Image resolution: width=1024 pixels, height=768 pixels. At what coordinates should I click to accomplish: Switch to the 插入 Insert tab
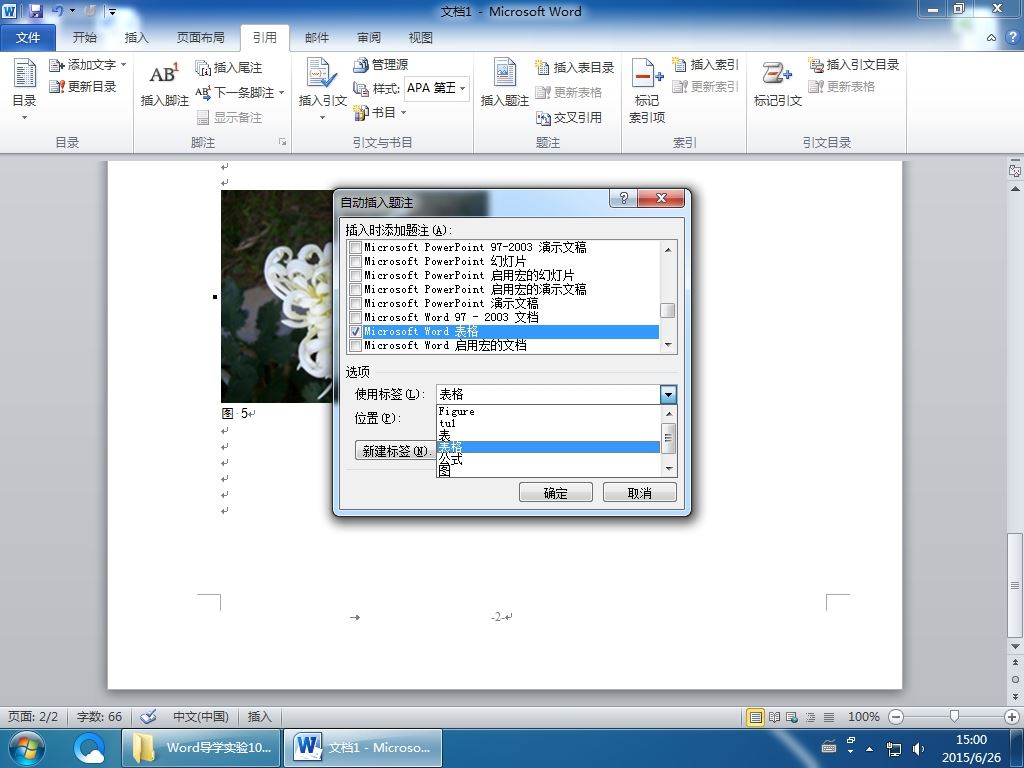(x=136, y=37)
